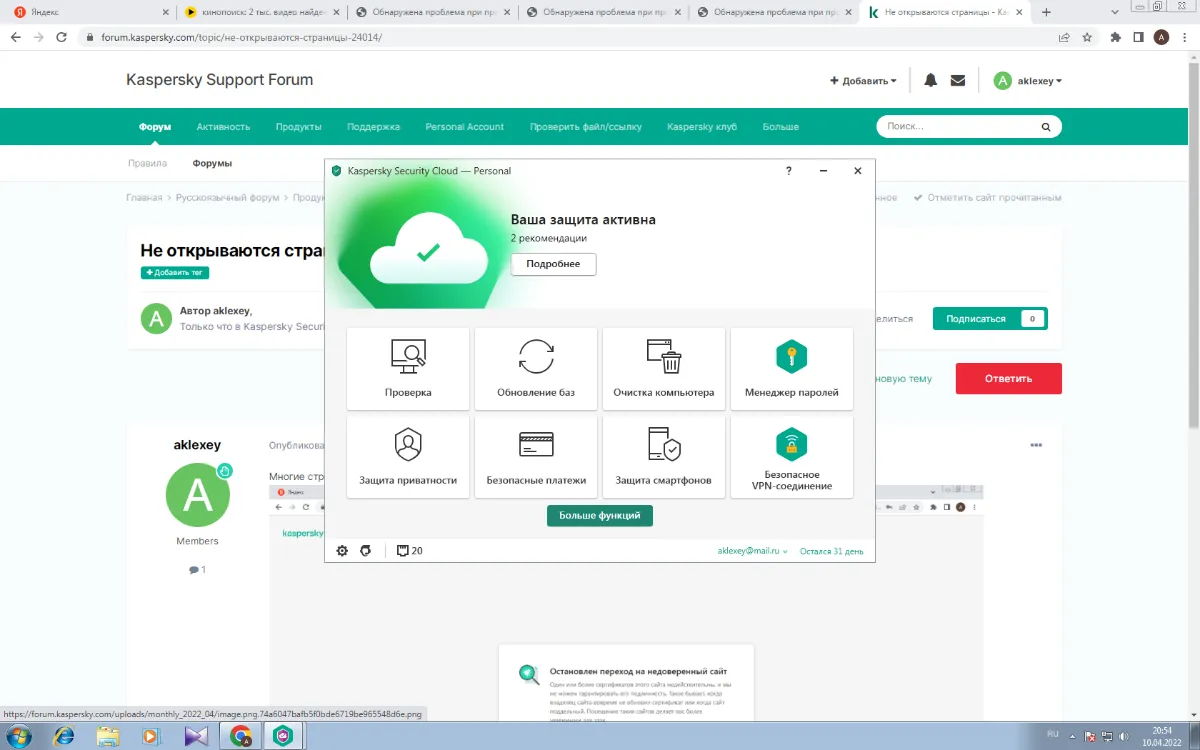
Task: Launch Обновление баз database update
Action: 536,369
